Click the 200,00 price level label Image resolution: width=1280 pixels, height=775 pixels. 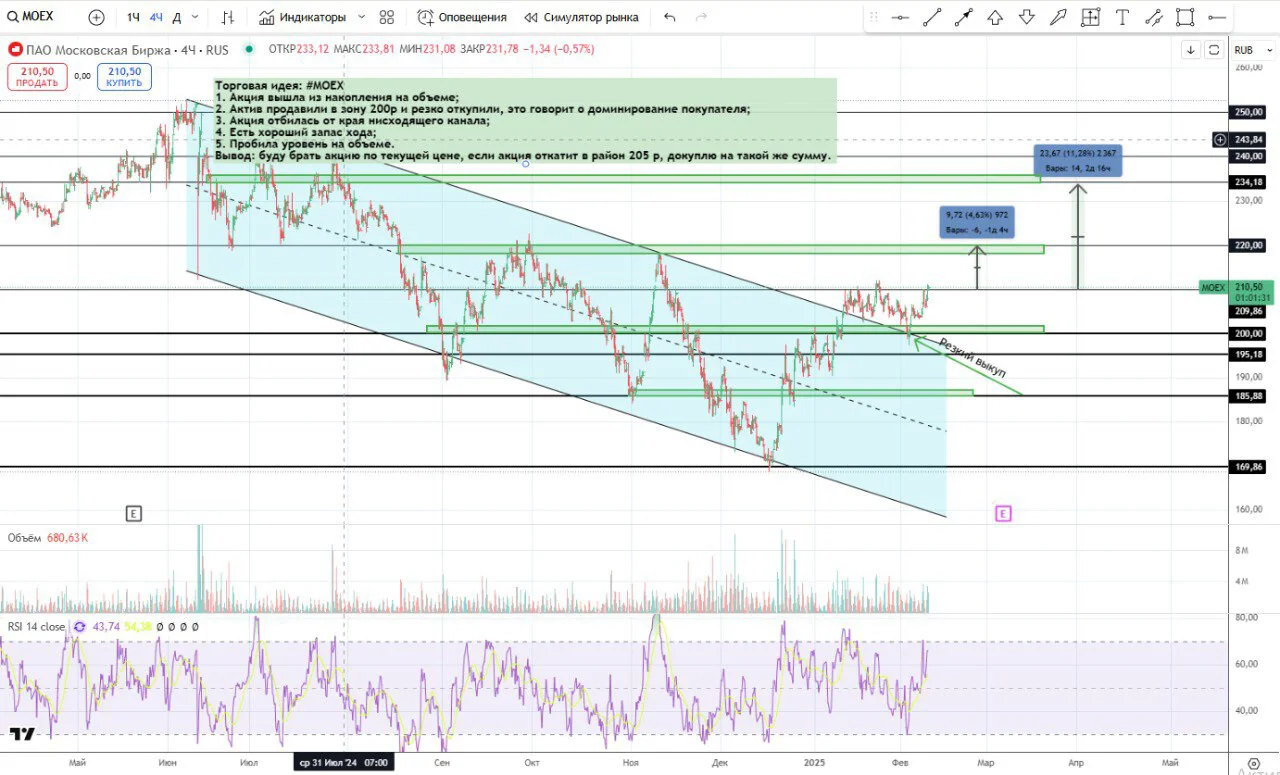[1249, 333]
